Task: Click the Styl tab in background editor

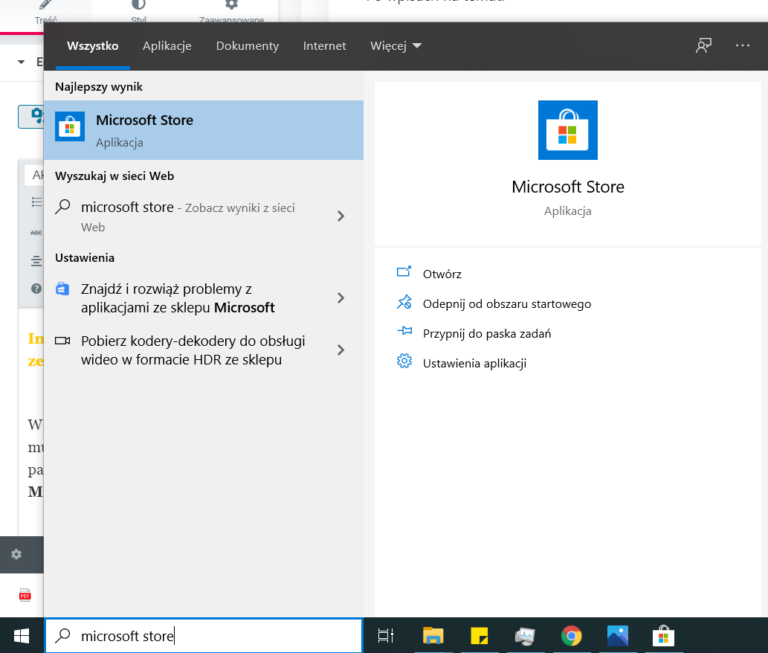Action: [139, 11]
